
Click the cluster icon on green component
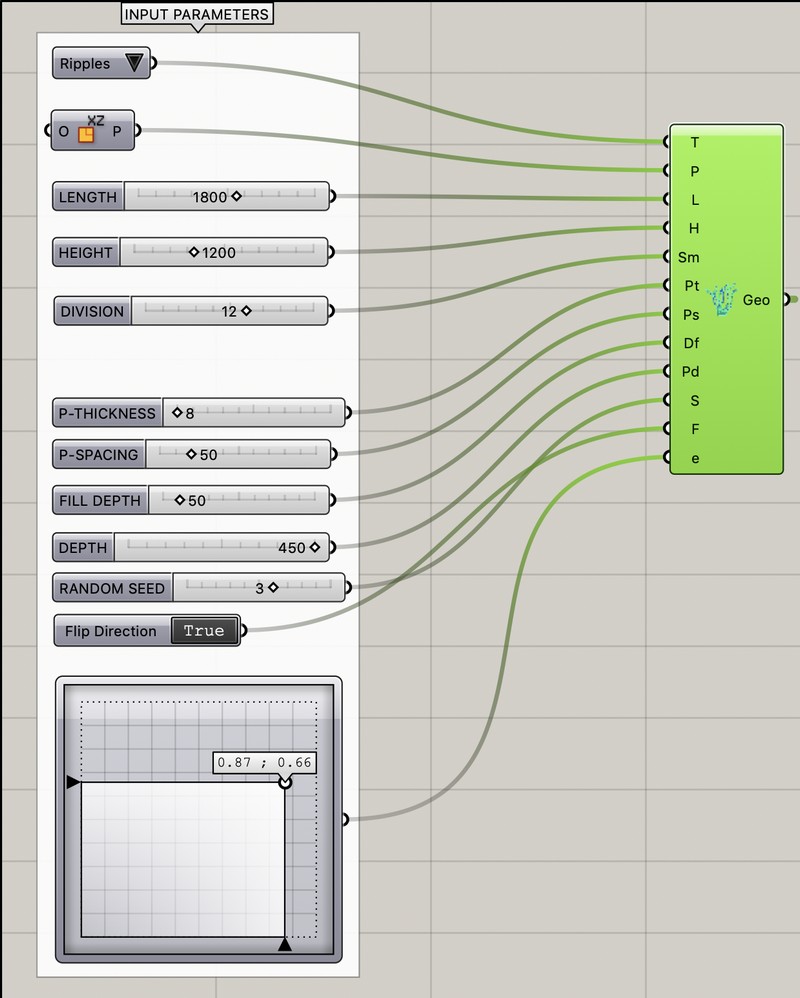[x=720, y=300]
